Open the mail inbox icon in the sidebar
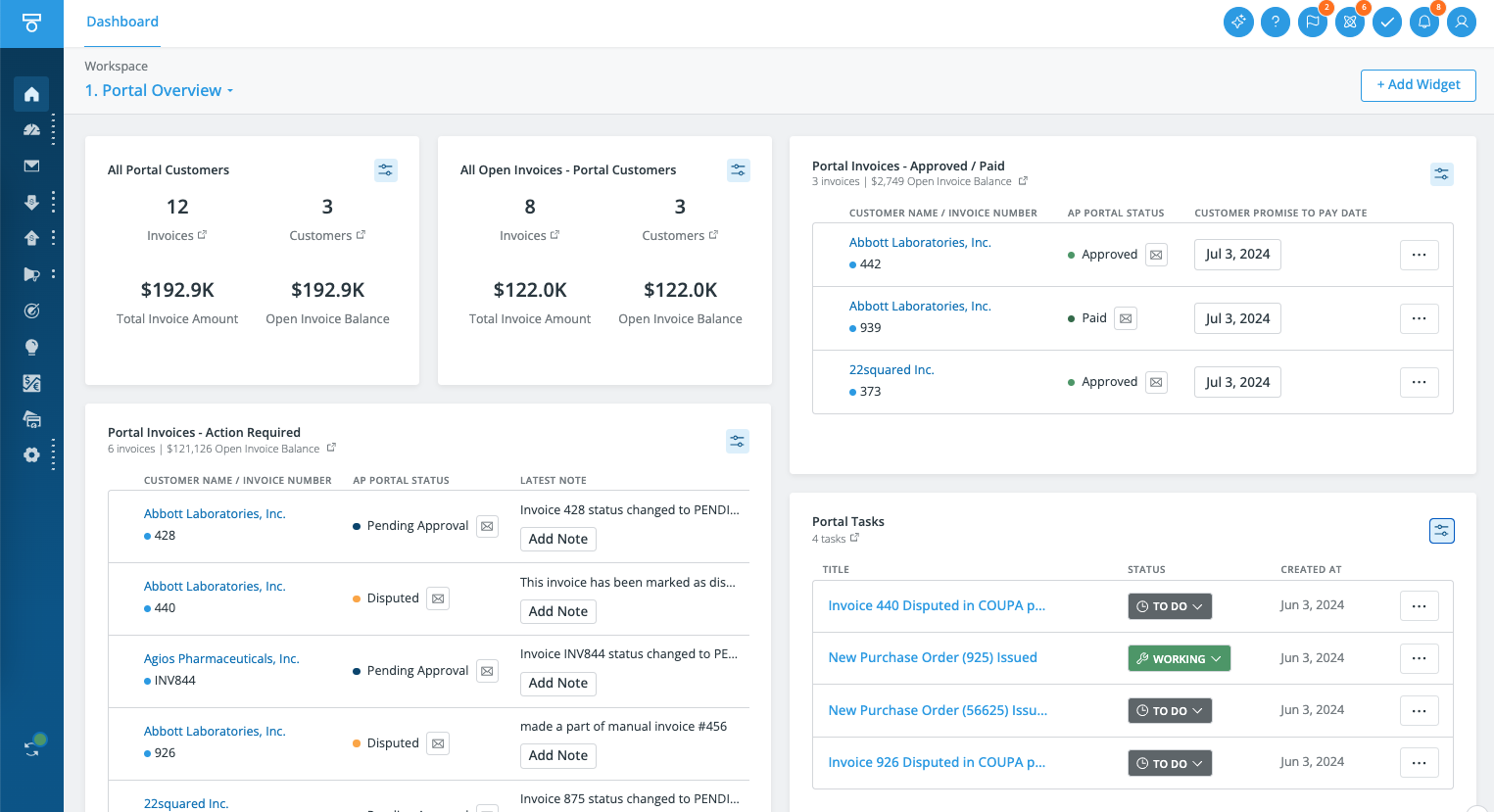Image resolution: width=1494 pixels, height=812 pixels. coord(32,167)
